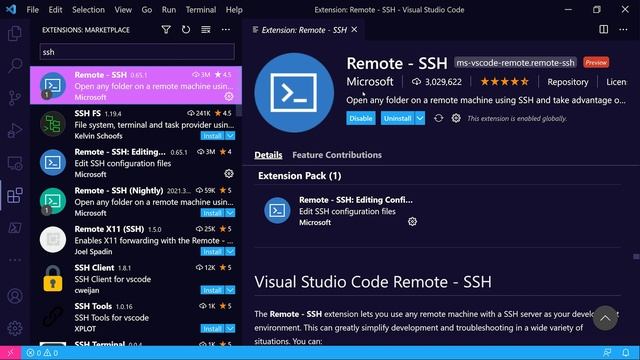Screen dimensions: 640x360
Task: Install the SSH FS extension
Action: pos(213,136)
